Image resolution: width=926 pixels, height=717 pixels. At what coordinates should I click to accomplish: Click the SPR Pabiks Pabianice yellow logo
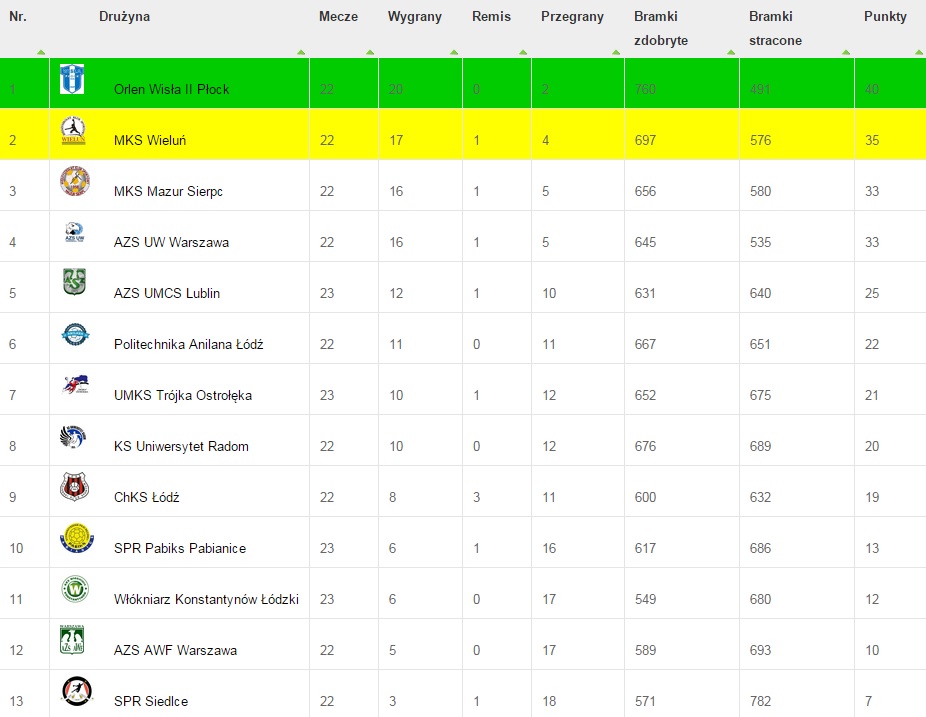[76, 539]
